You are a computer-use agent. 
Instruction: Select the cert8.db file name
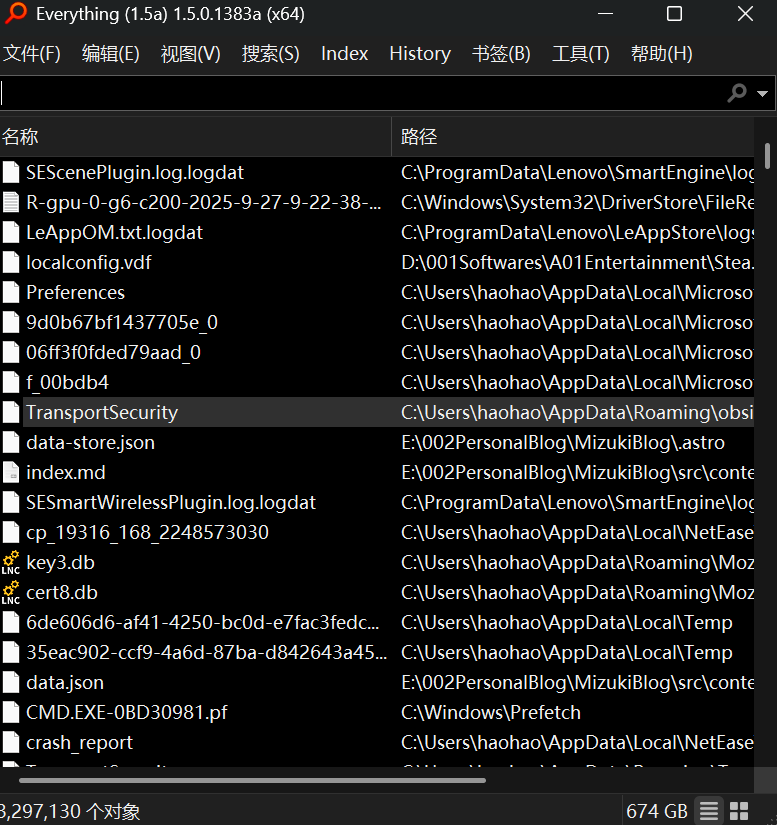[x=62, y=592]
